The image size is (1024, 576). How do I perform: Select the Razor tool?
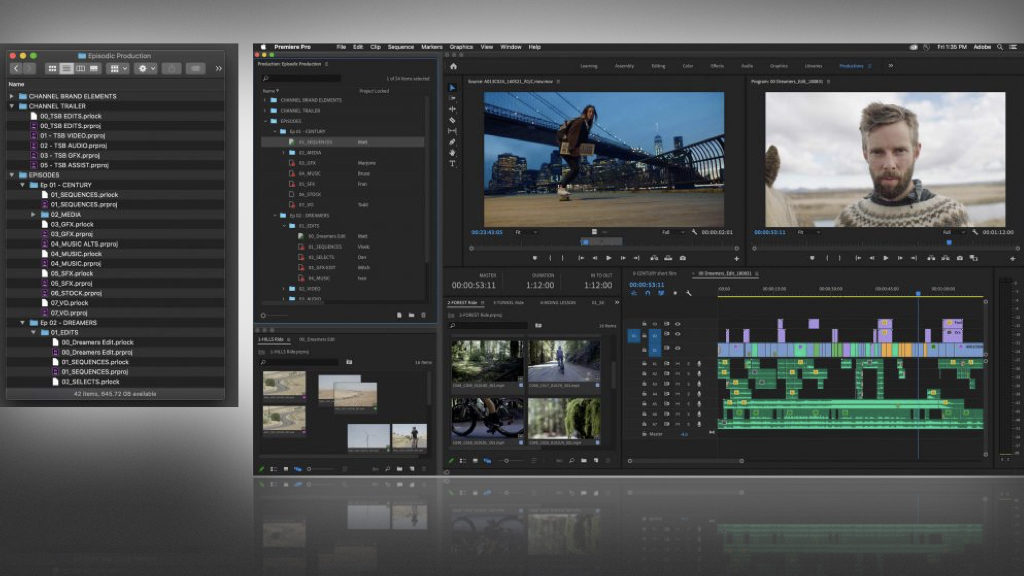click(x=452, y=120)
